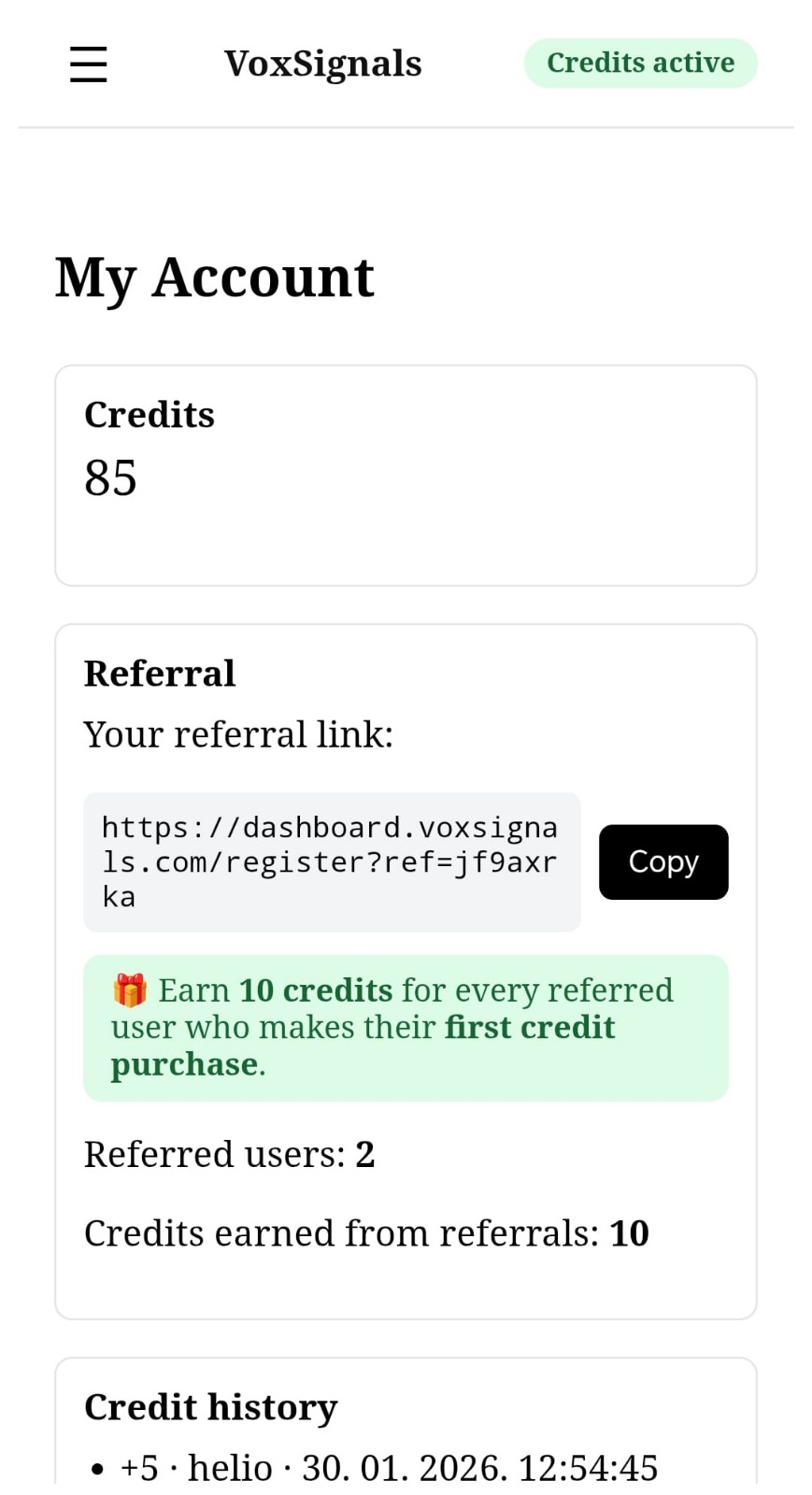
Task: Select the Credit history tab heading
Action: [x=211, y=1406]
